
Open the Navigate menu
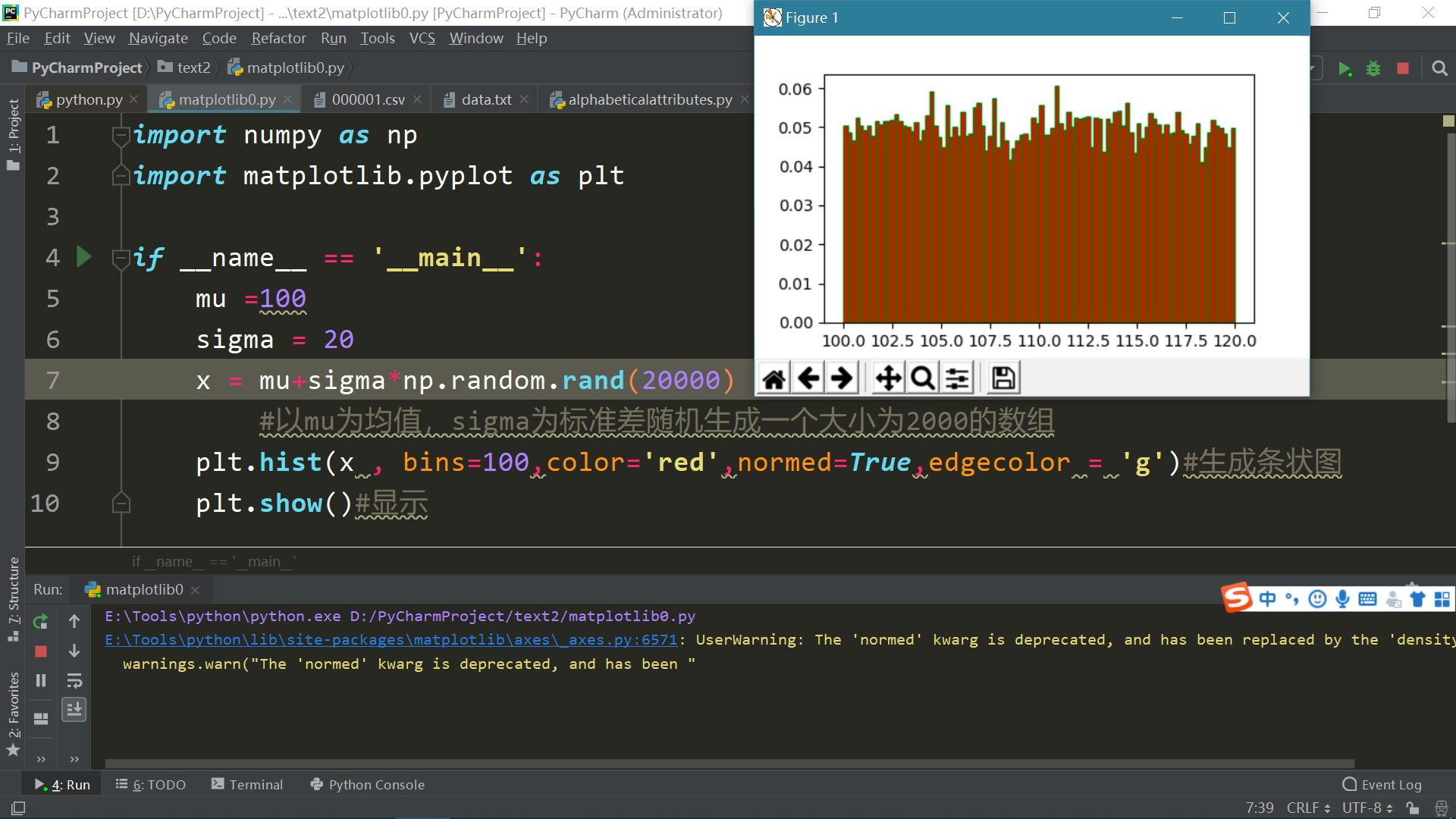158,38
